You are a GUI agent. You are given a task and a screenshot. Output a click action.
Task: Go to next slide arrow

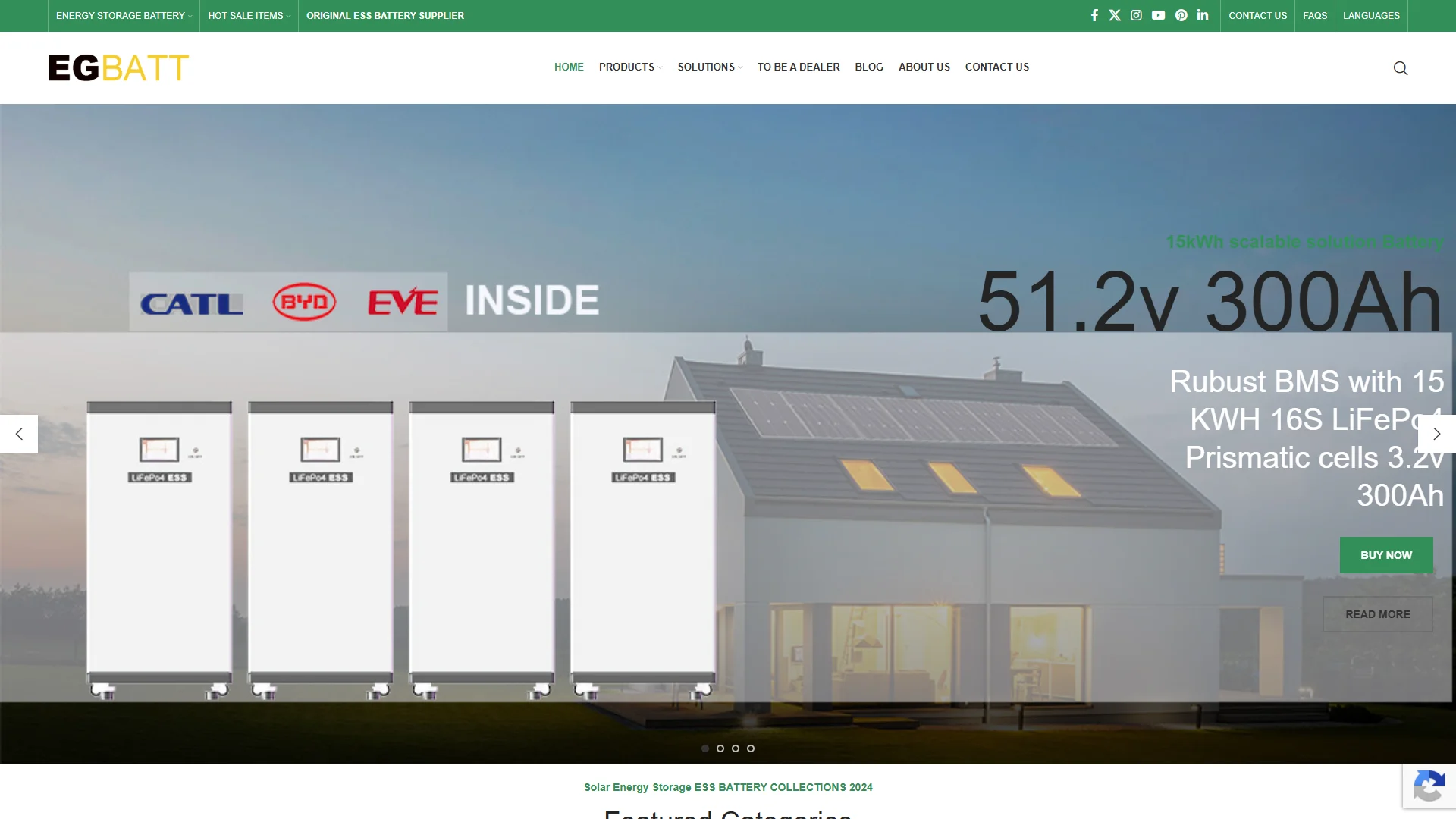click(1437, 434)
